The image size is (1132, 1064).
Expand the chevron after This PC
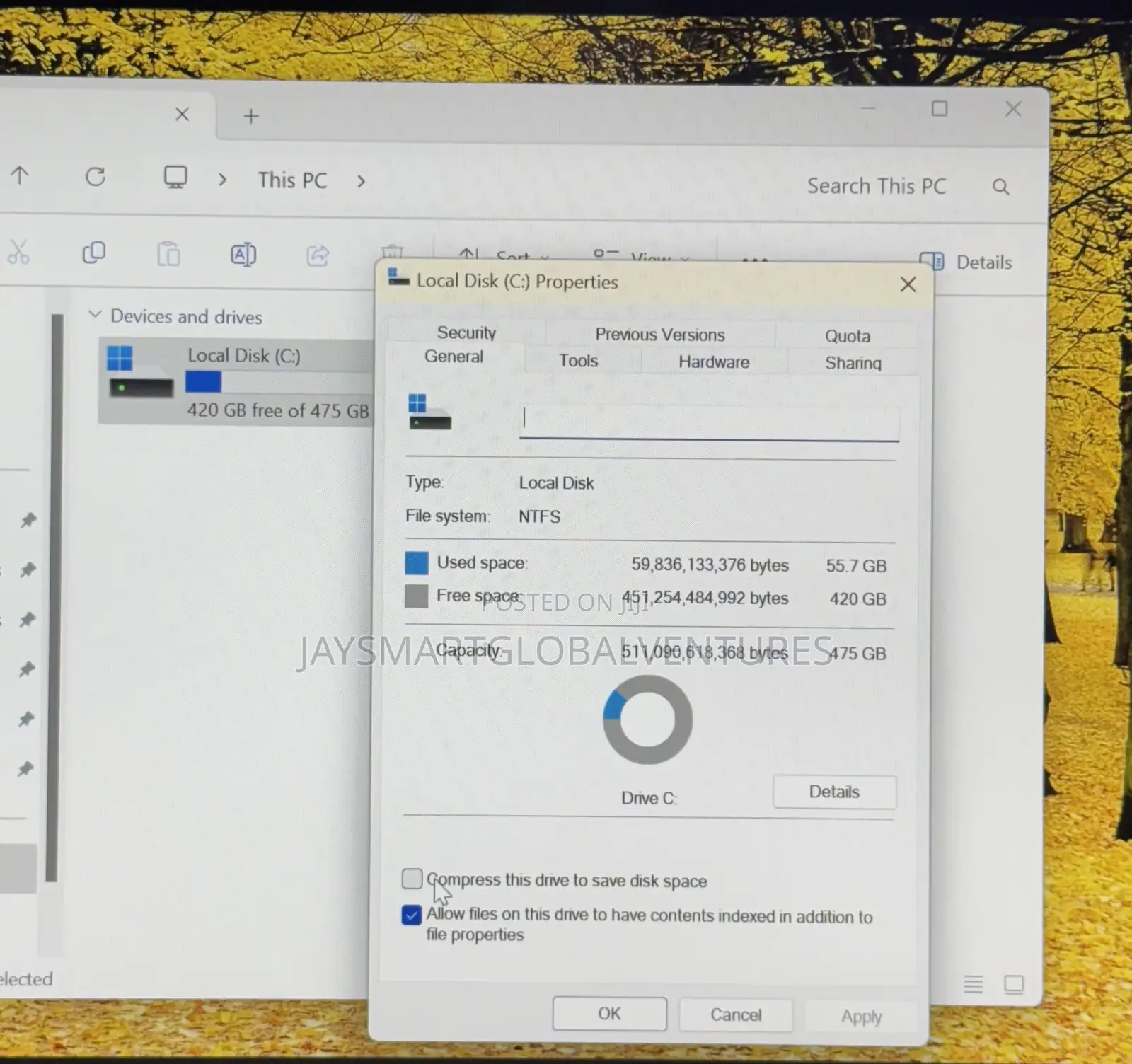tap(362, 182)
